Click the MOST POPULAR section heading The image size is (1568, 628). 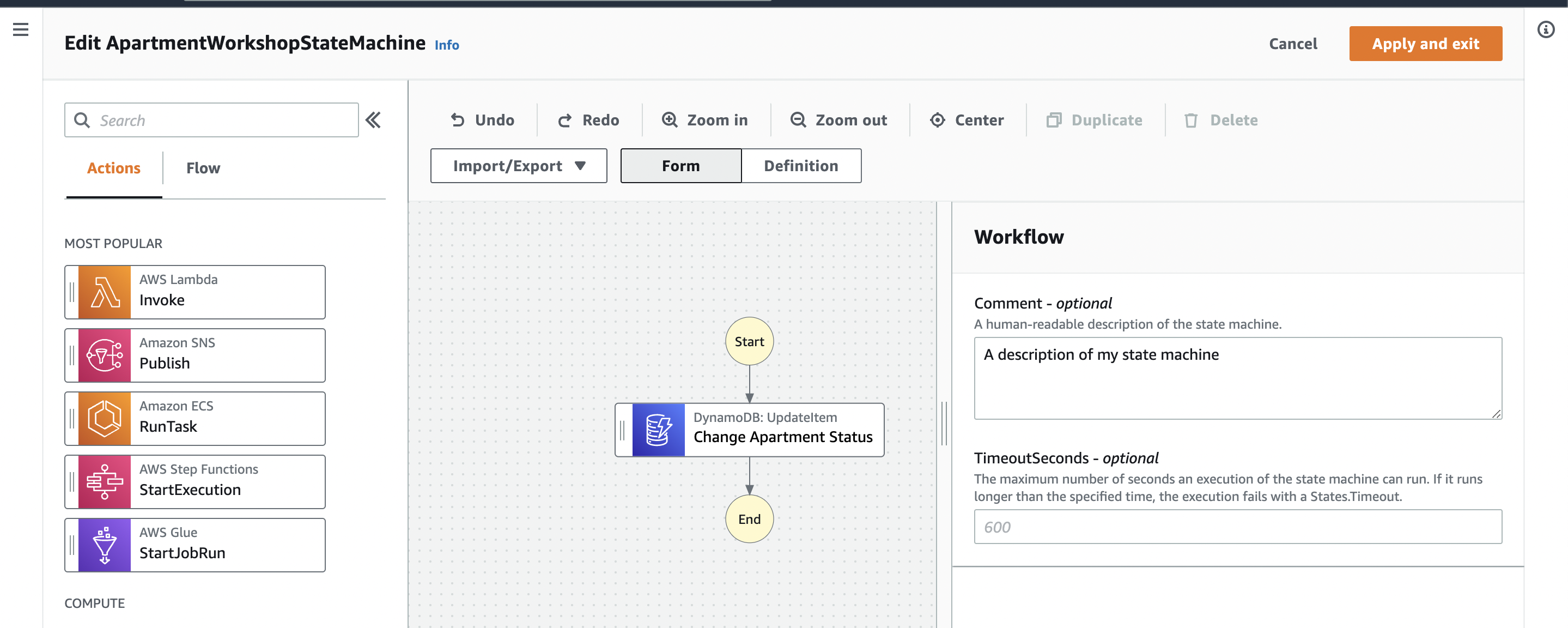[x=113, y=244]
